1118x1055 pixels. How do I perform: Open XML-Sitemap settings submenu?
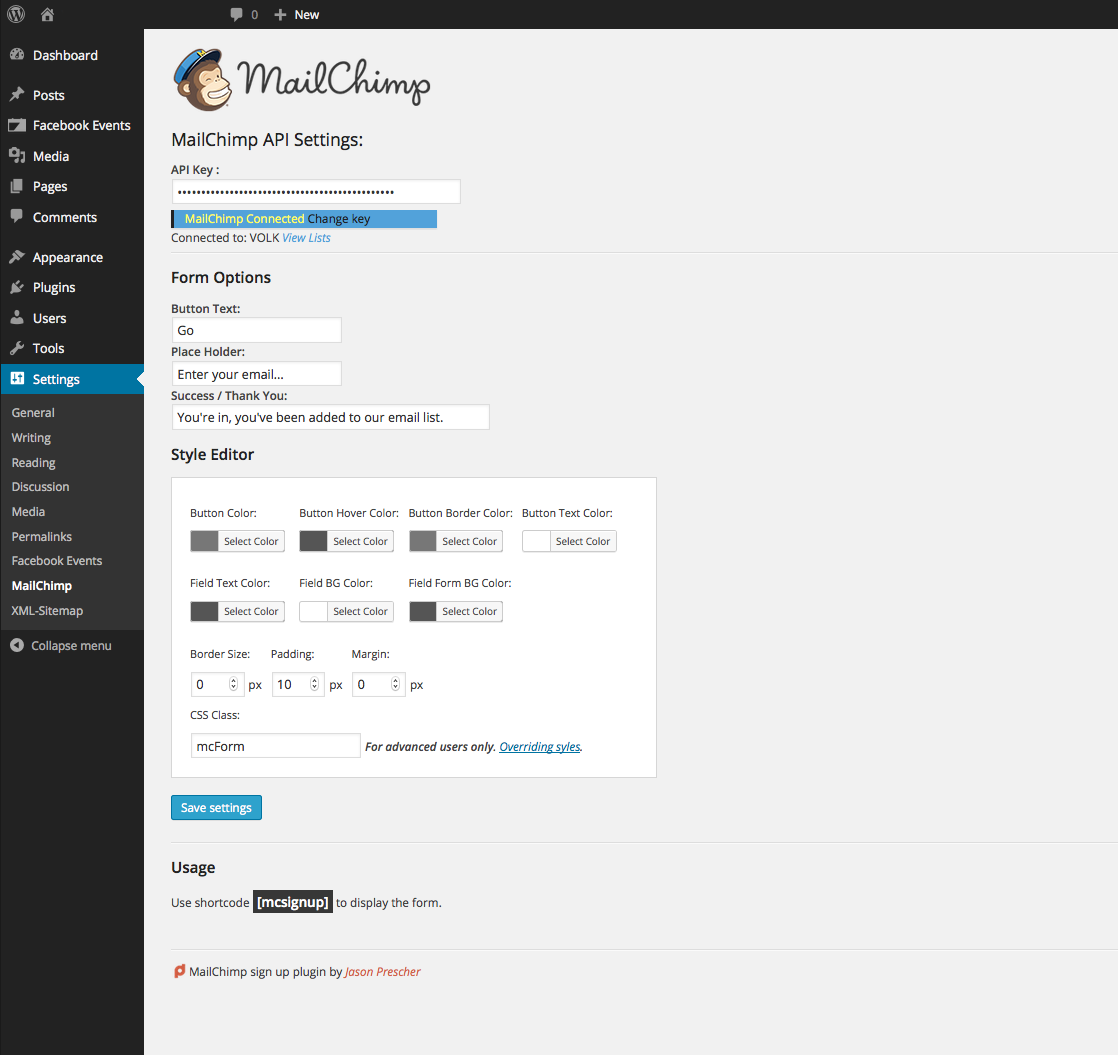pyautogui.click(x=47, y=611)
